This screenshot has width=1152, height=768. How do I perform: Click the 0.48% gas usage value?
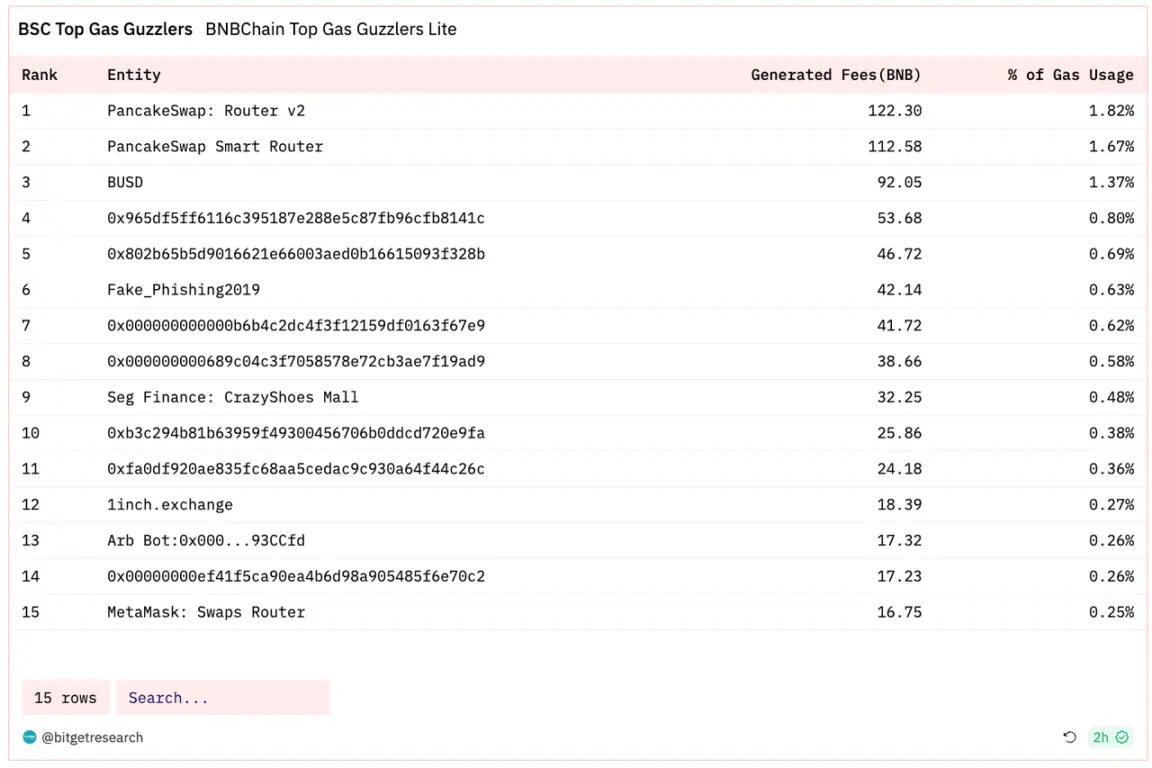pos(1111,398)
